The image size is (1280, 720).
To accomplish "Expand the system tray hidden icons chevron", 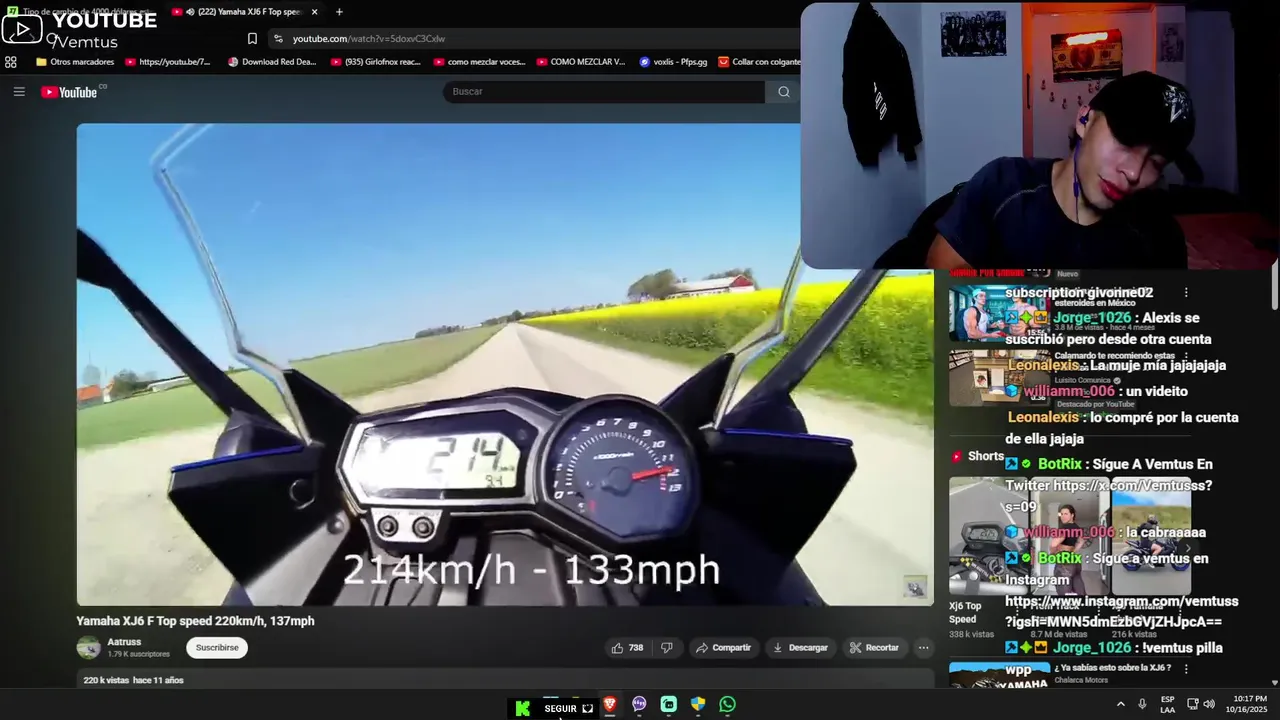I will click(1120, 704).
